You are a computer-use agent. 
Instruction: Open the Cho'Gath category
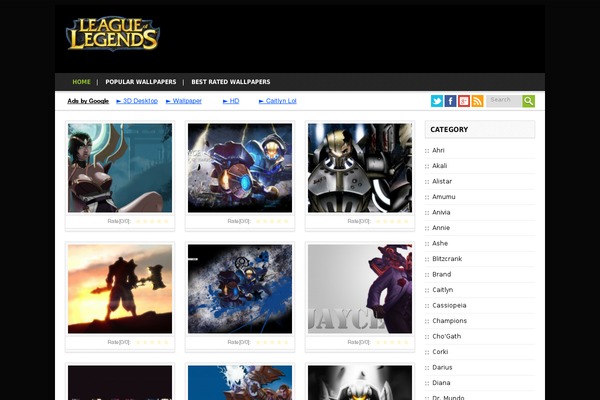tap(447, 336)
